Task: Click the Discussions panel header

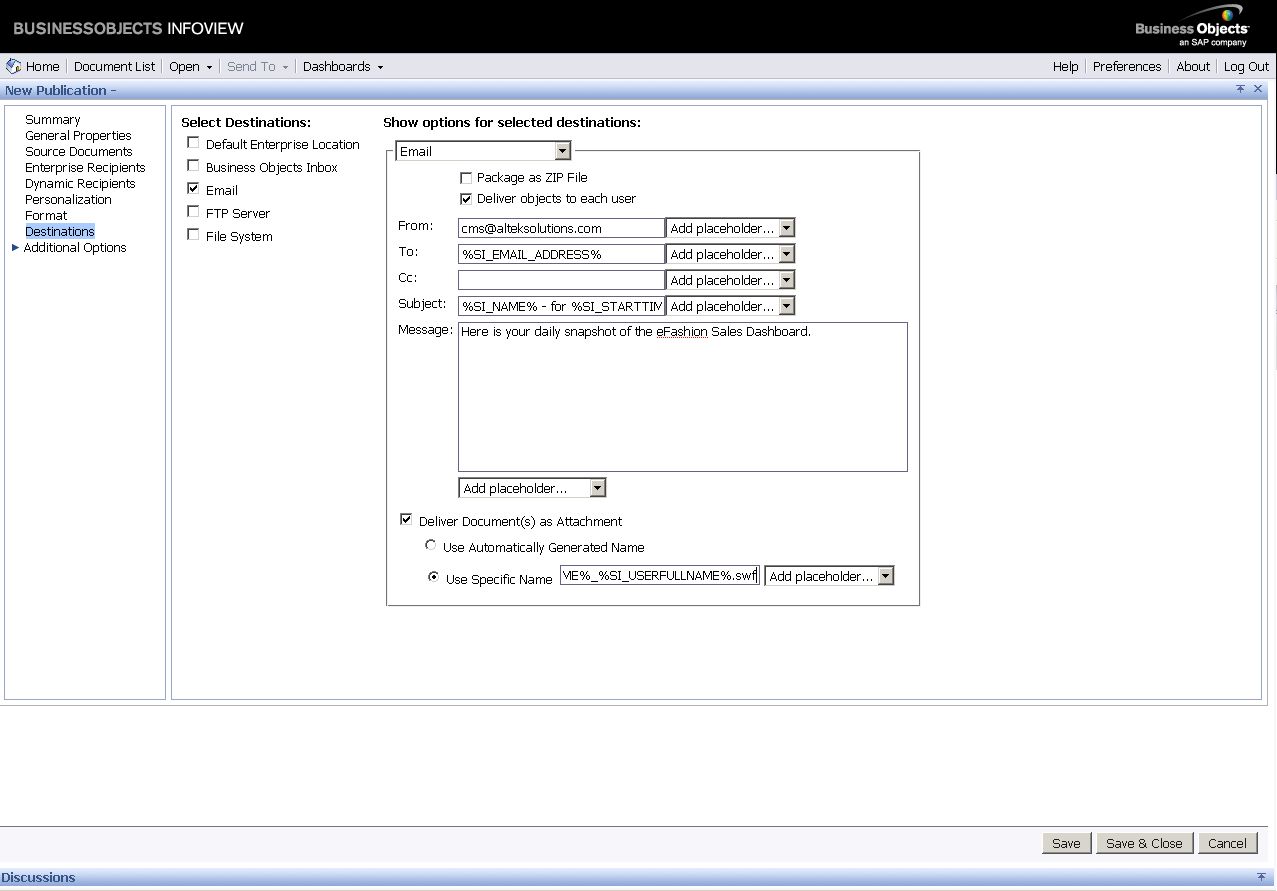Action: click(x=638, y=877)
